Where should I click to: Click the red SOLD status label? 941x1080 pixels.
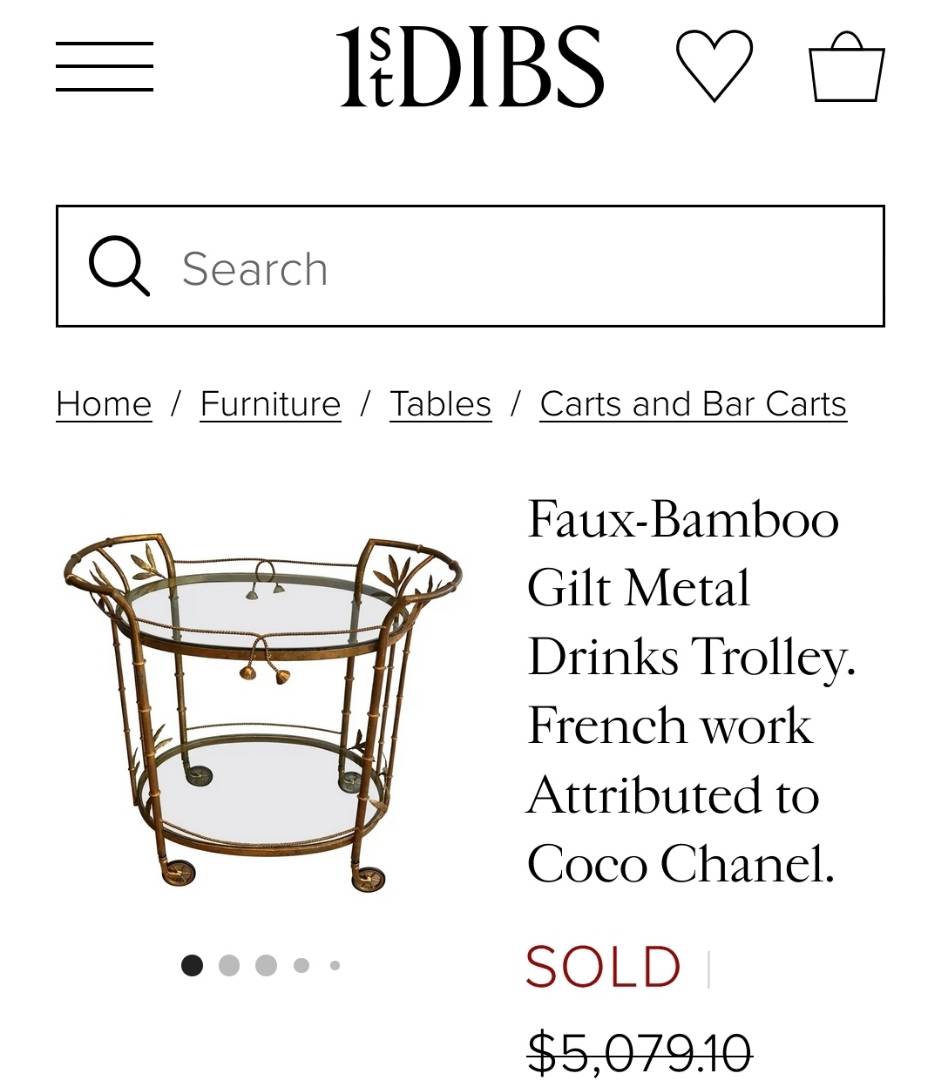[603, 967]
